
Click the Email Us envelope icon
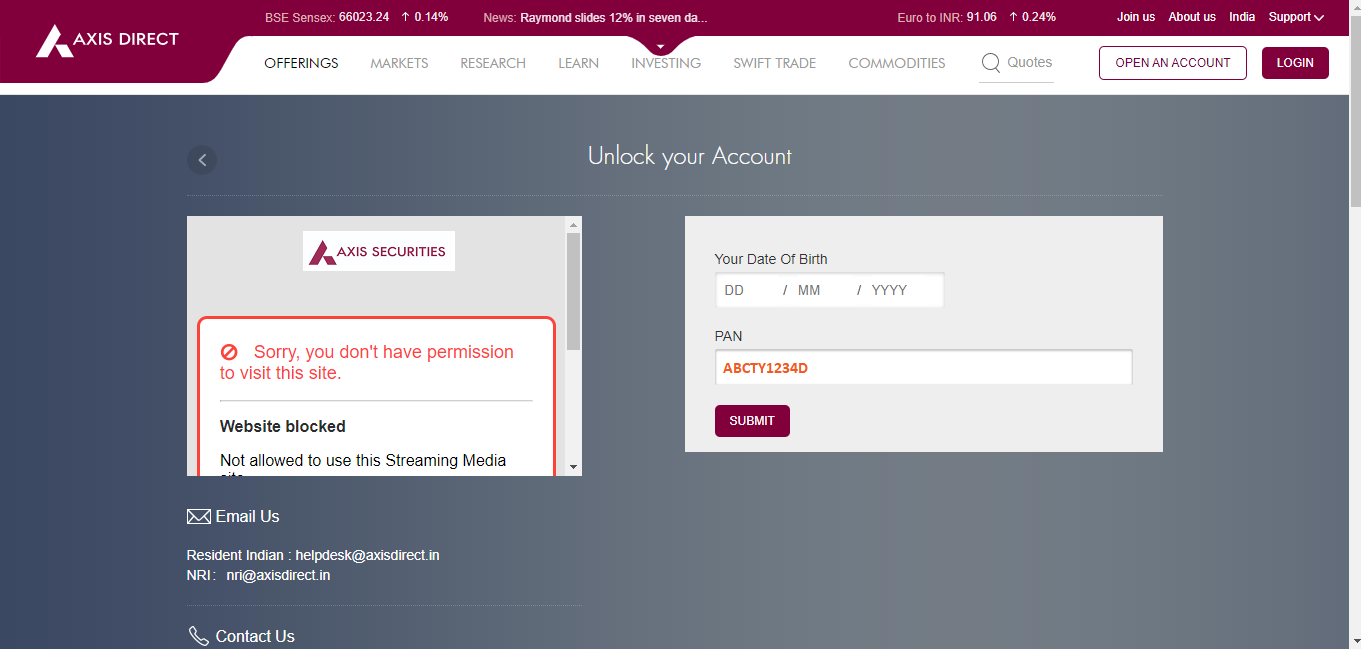198,517
